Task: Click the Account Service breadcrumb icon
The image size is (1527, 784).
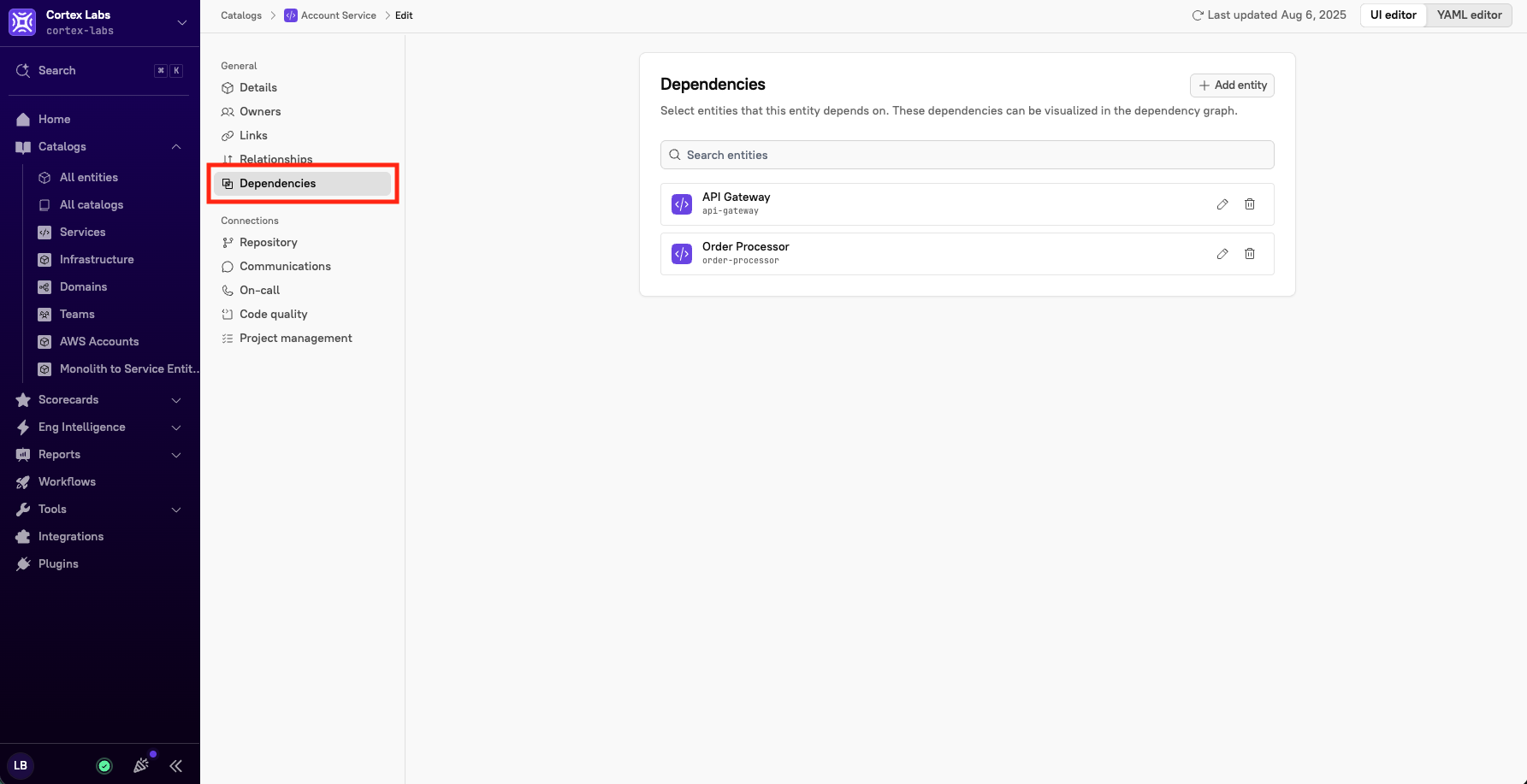Action: [x=291, y=15]
